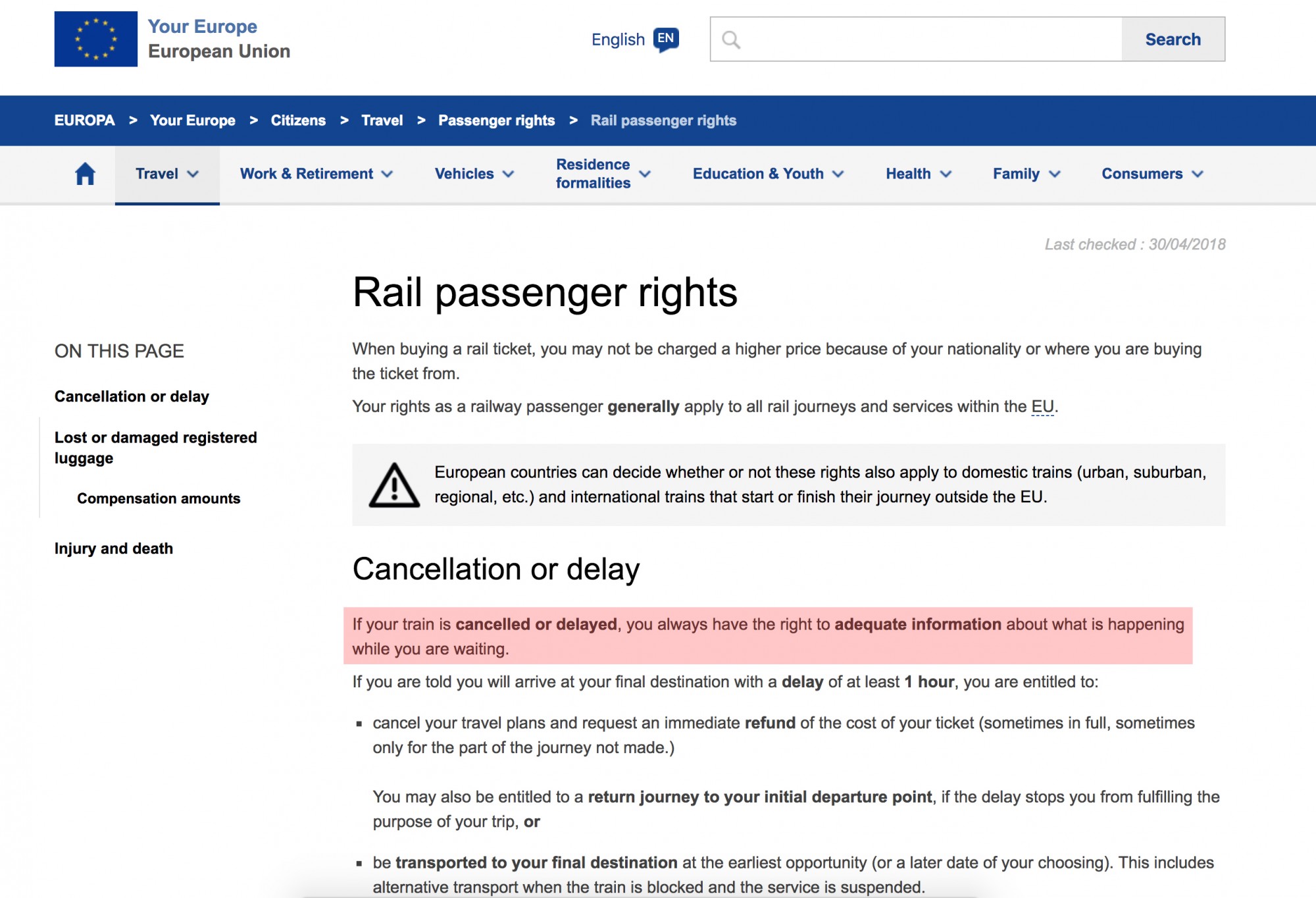Screen dimensions: 1316x898
Task: Expand the Travel dropdown menu
Action: (166, 174)
